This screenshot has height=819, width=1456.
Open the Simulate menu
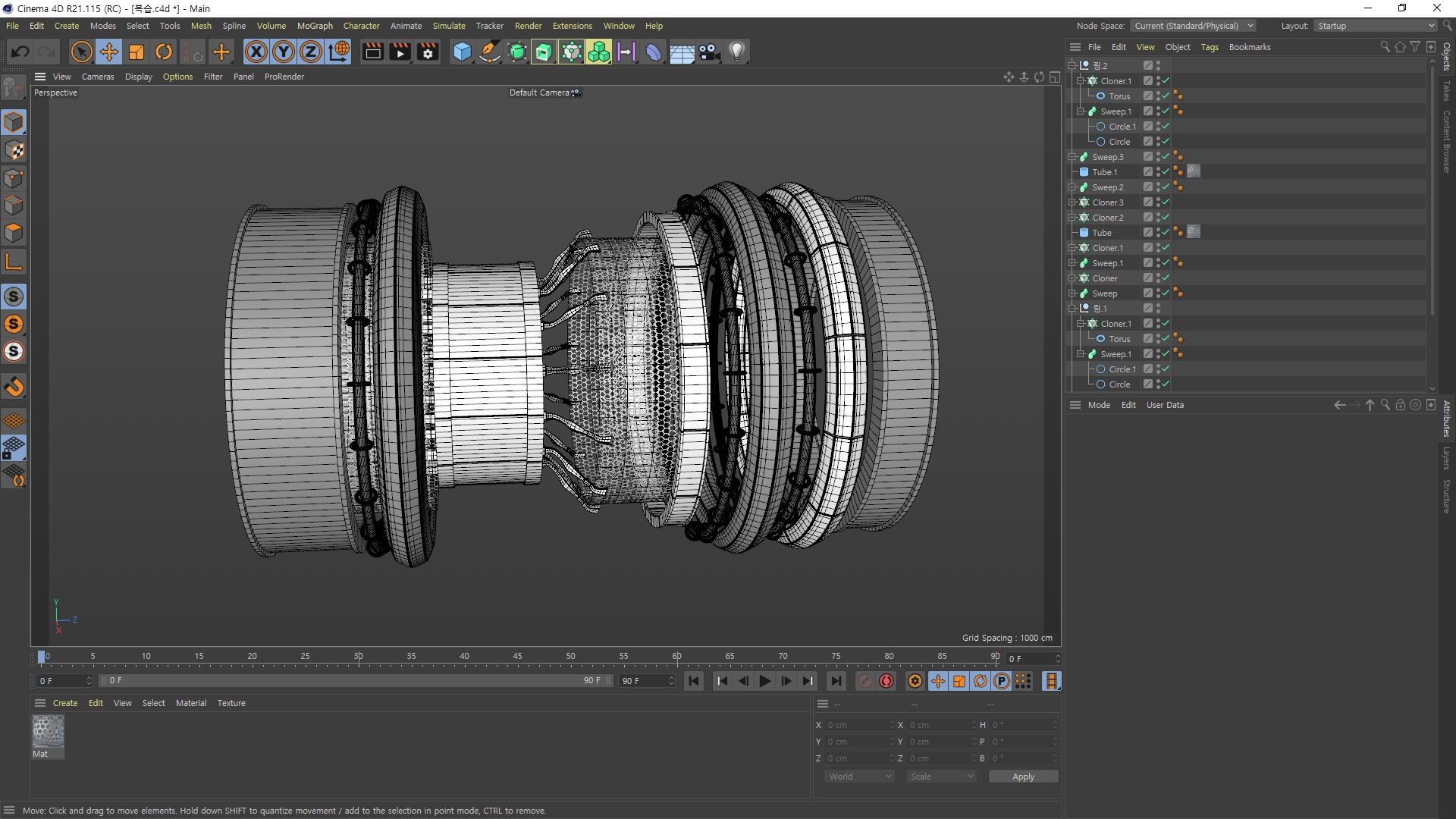pyautogui.click(x=449, y=26)
